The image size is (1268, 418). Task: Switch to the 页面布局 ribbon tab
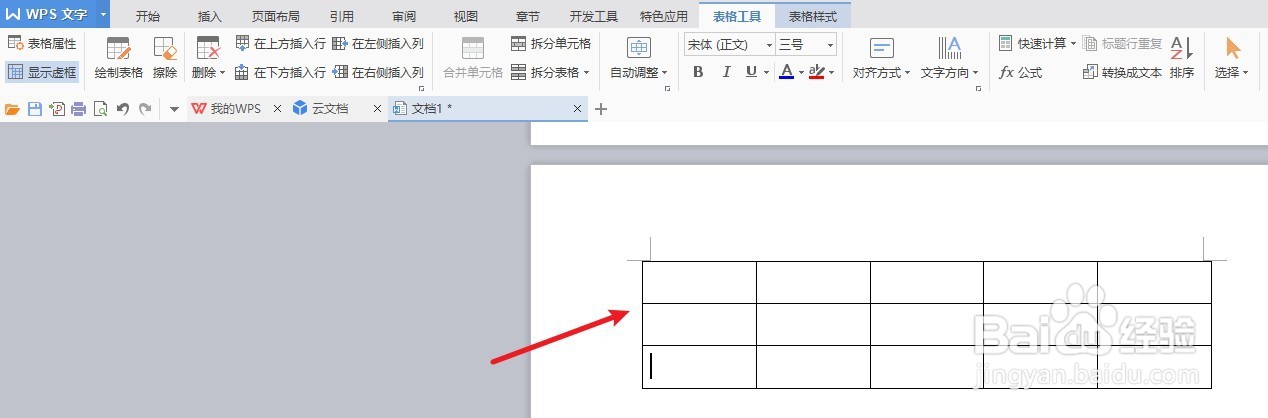[x=275, y=16]
